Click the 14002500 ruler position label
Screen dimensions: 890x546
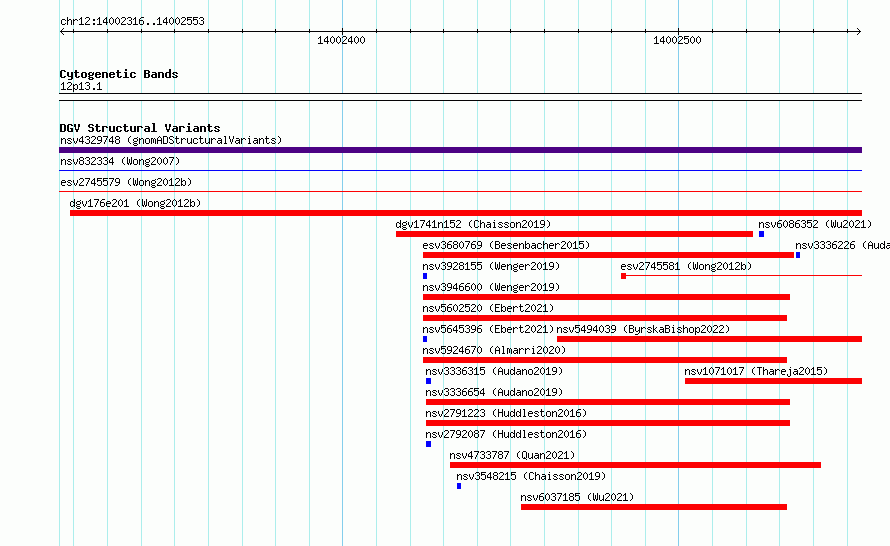point(677,40)
